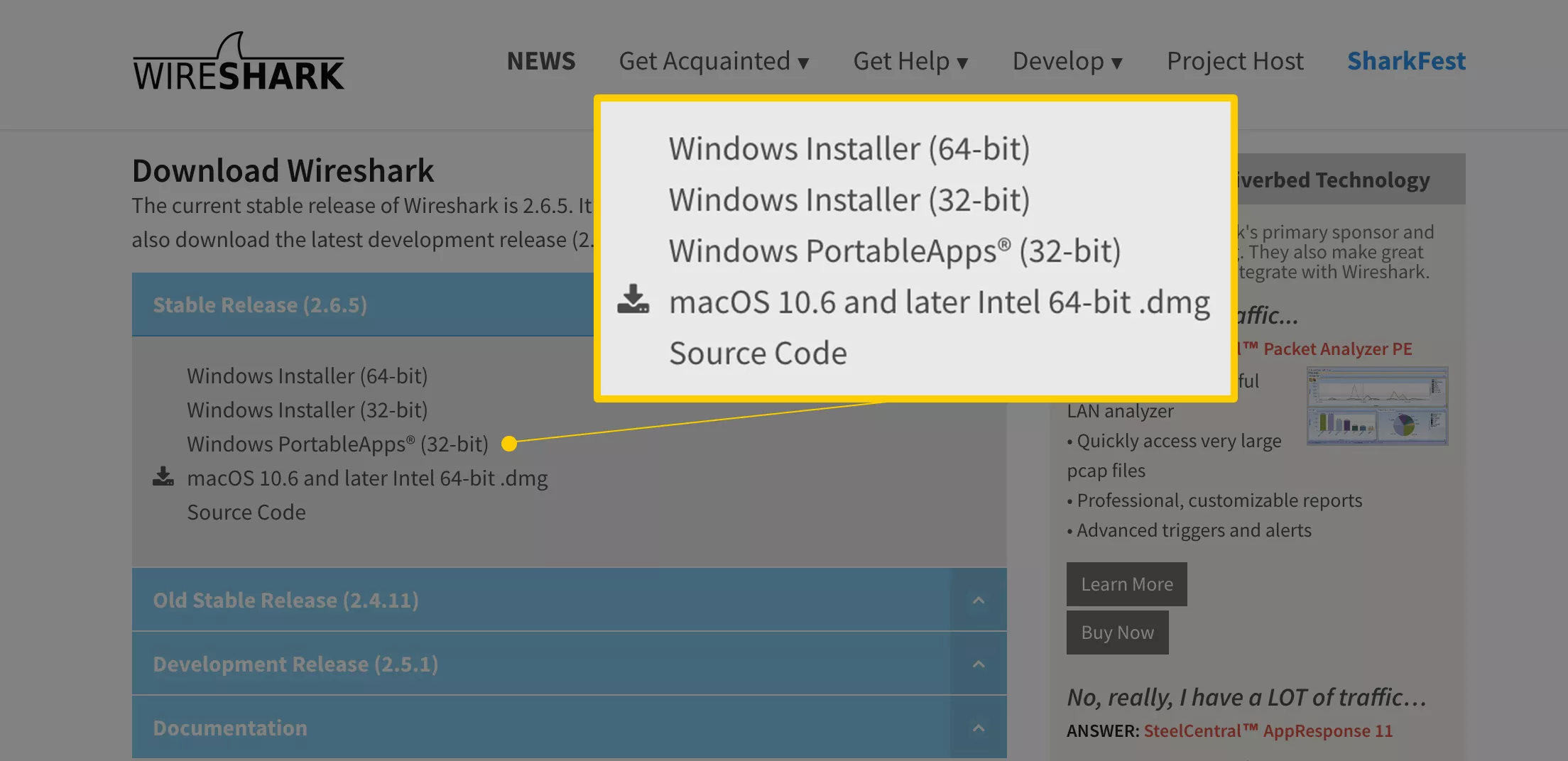Collapse the Development Release (2.5.1) section
Viewport: 1568px width, 761px height.
[x=979, y=663]
